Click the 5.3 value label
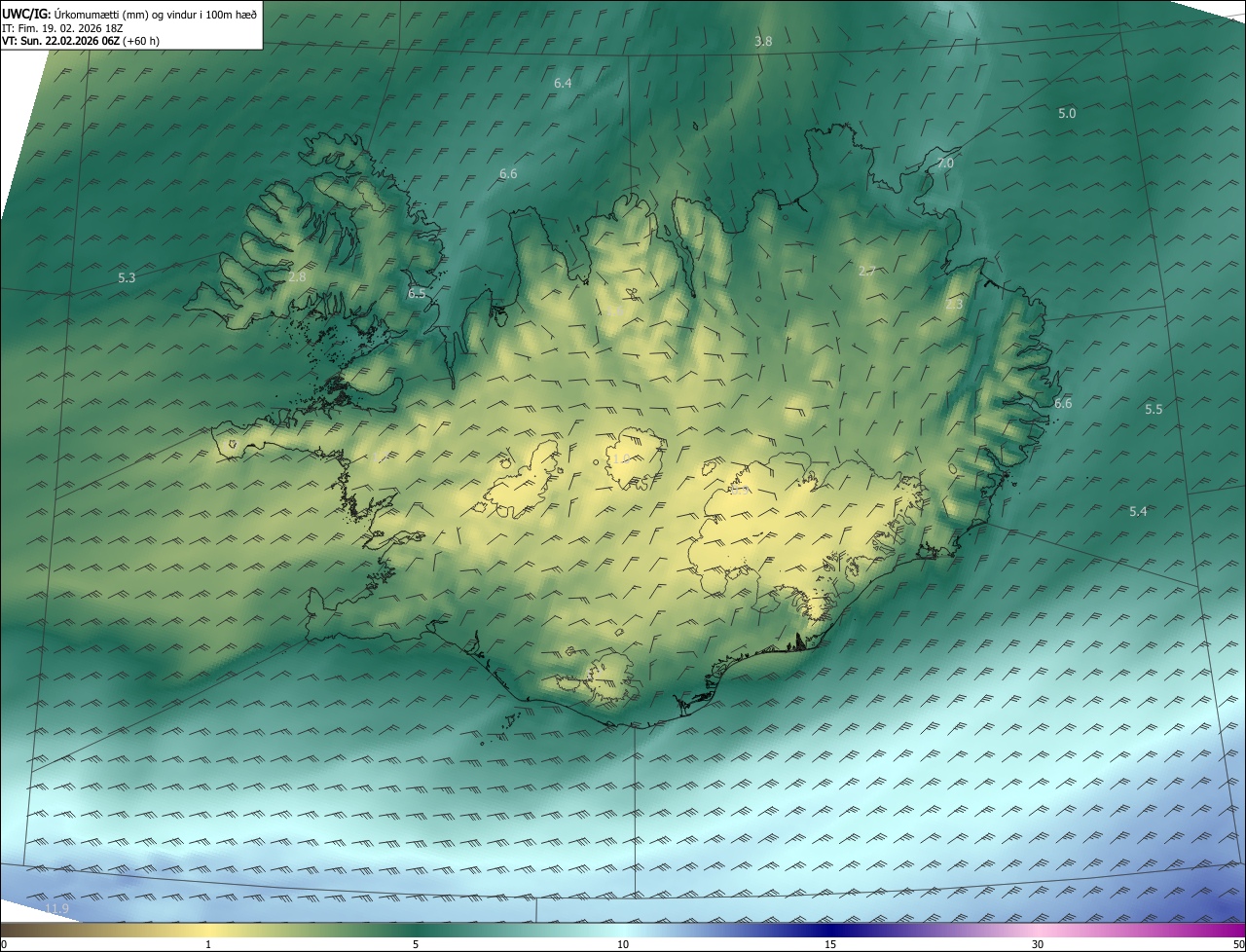This screenshot has height=952, width=1246. click(x=127, y=277)
